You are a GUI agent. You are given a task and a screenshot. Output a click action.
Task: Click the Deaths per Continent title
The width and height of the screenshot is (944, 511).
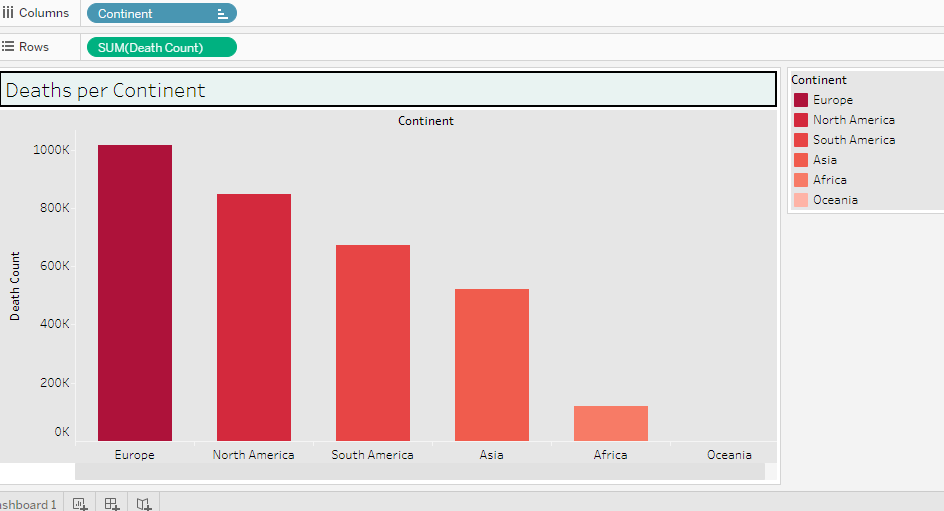(x=105, y=90)
